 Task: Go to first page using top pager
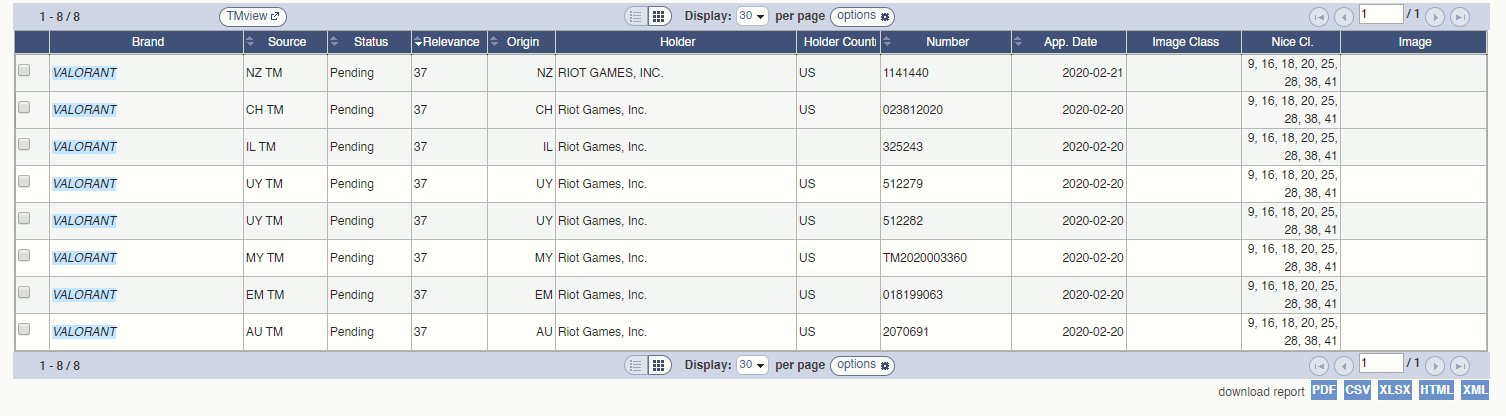(x=1319, y=16)
